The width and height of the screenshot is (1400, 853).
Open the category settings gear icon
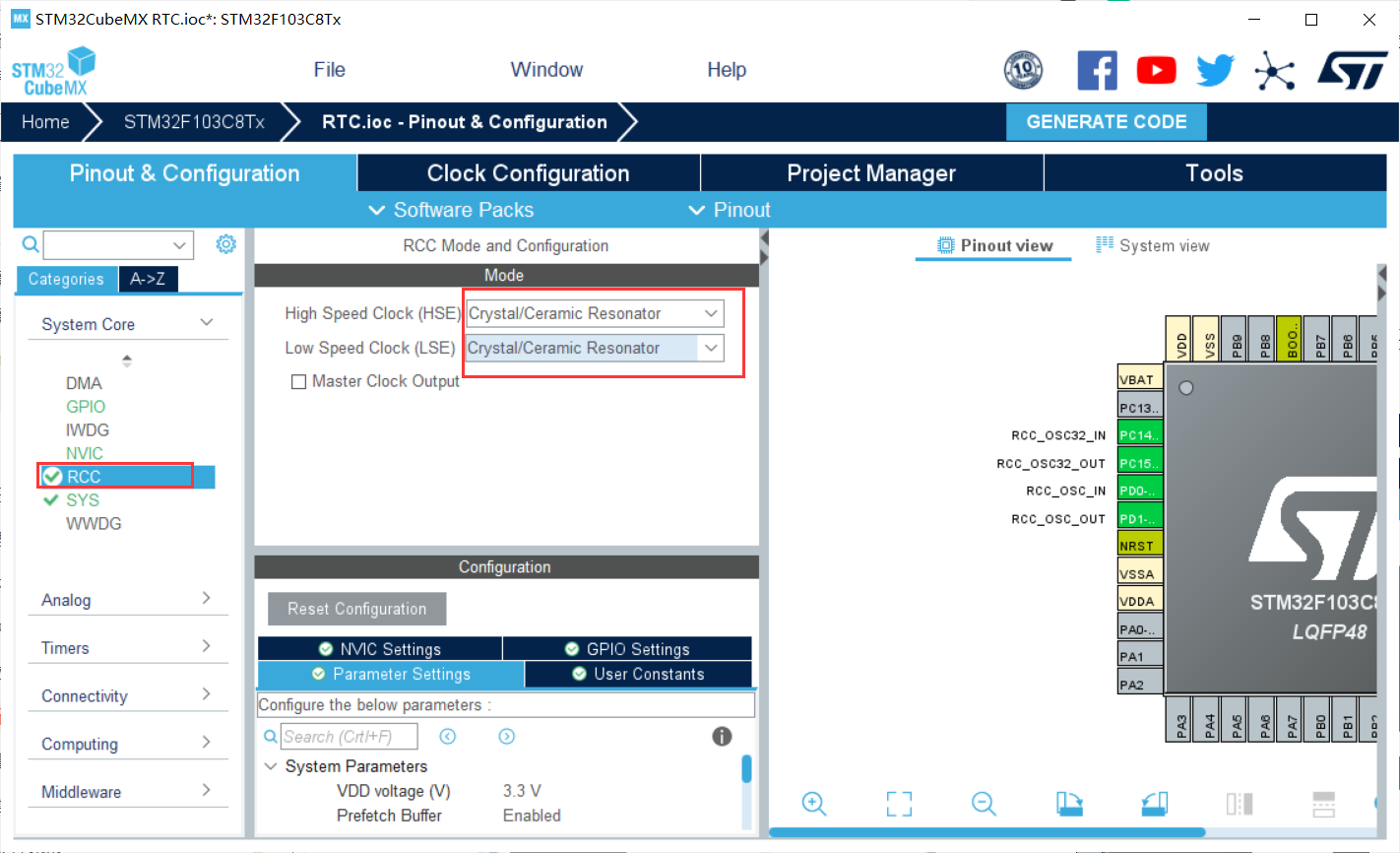pos(226,244)
